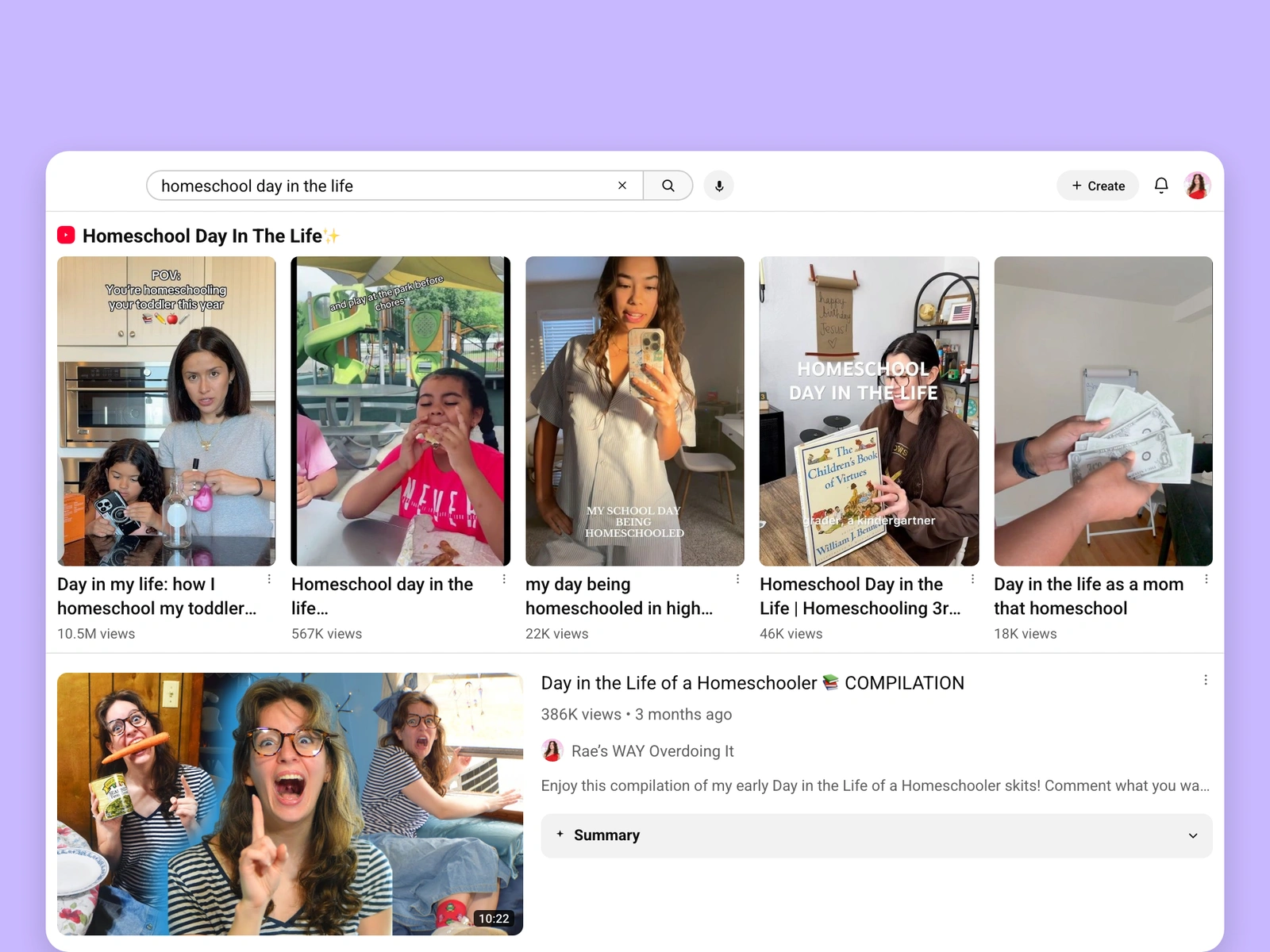Image resolution: width=1270 pixels, height=952 pixels.
Task: Clear the search field with the X icon
Action: tap(622, 186)
